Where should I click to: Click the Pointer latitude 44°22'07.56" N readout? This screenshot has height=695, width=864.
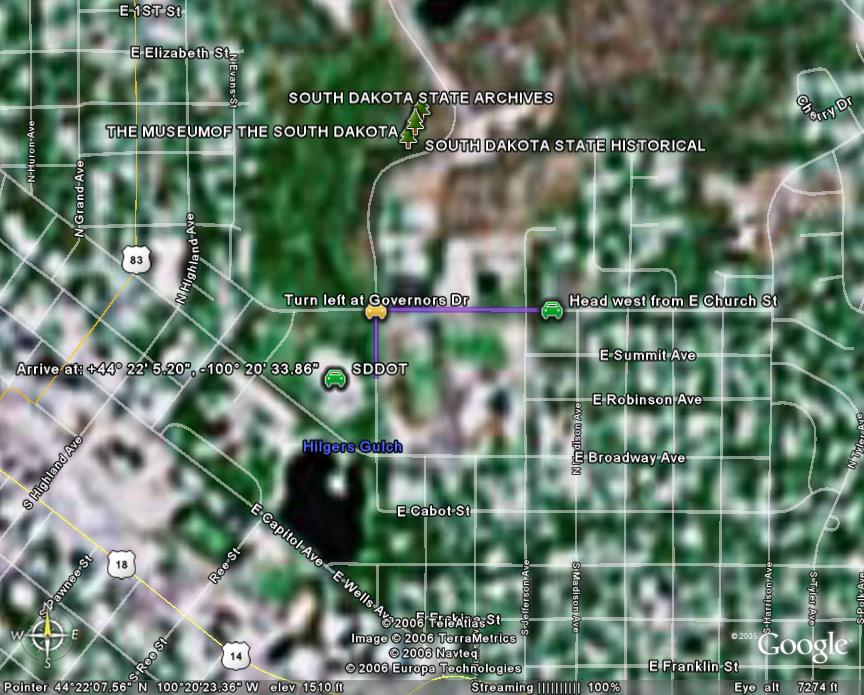point(76,687)
